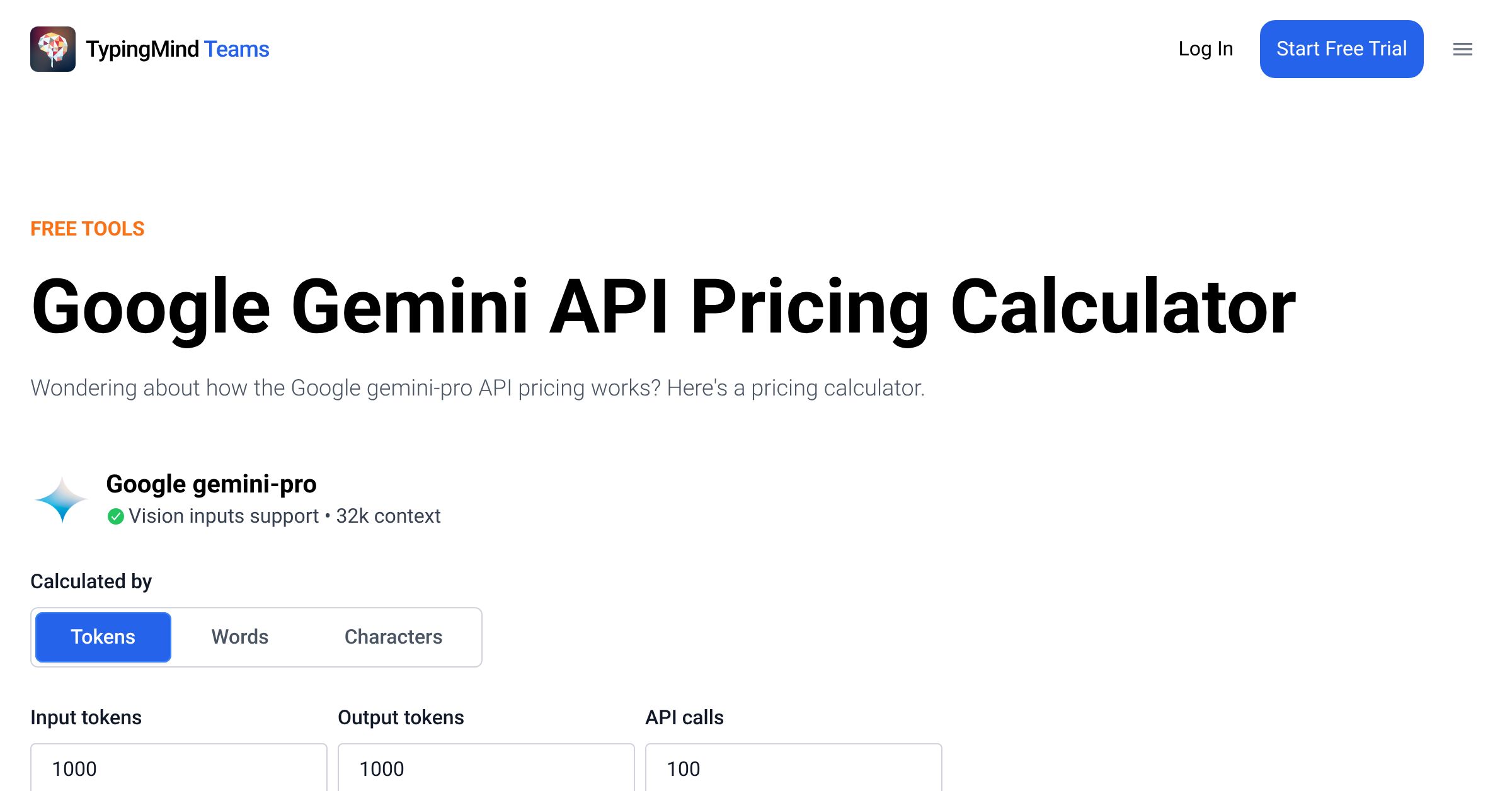1512x791 pixels.
Task: Select the Tokens calculation mode
Action: coord(103,637)
